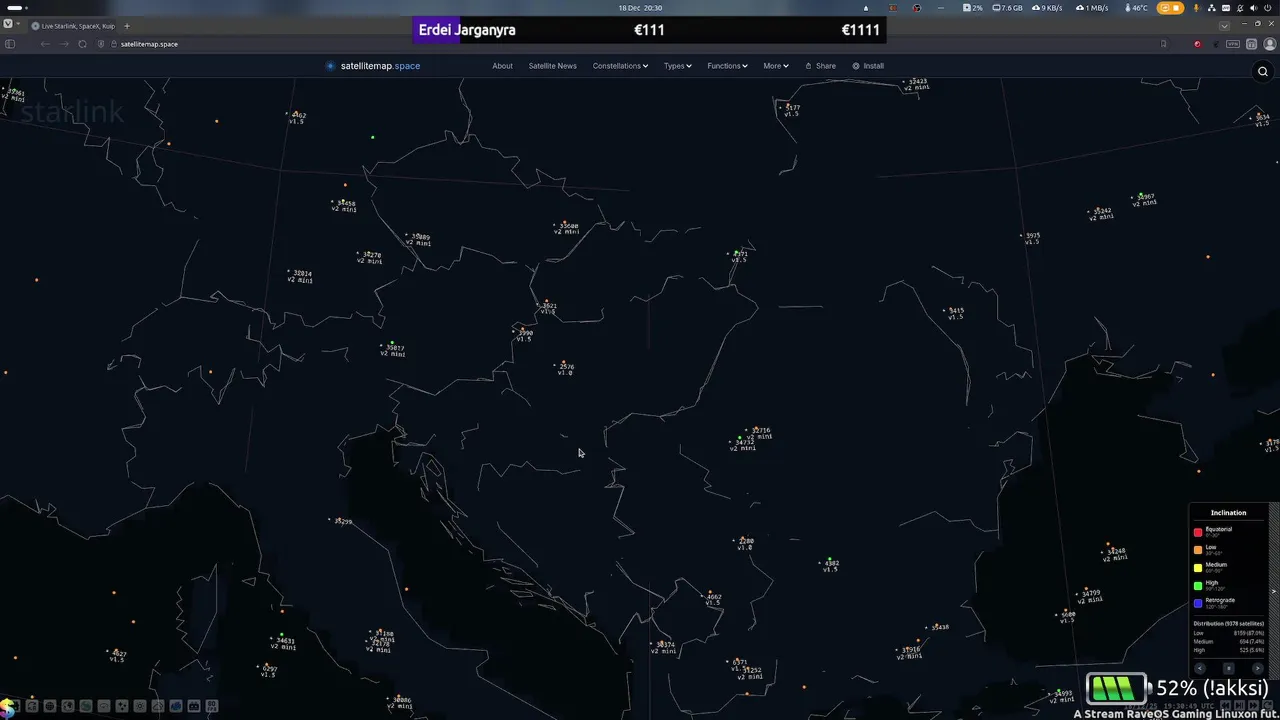1280x720 pixels.
Task: Open the About page
Action: (x=502, y=66)
